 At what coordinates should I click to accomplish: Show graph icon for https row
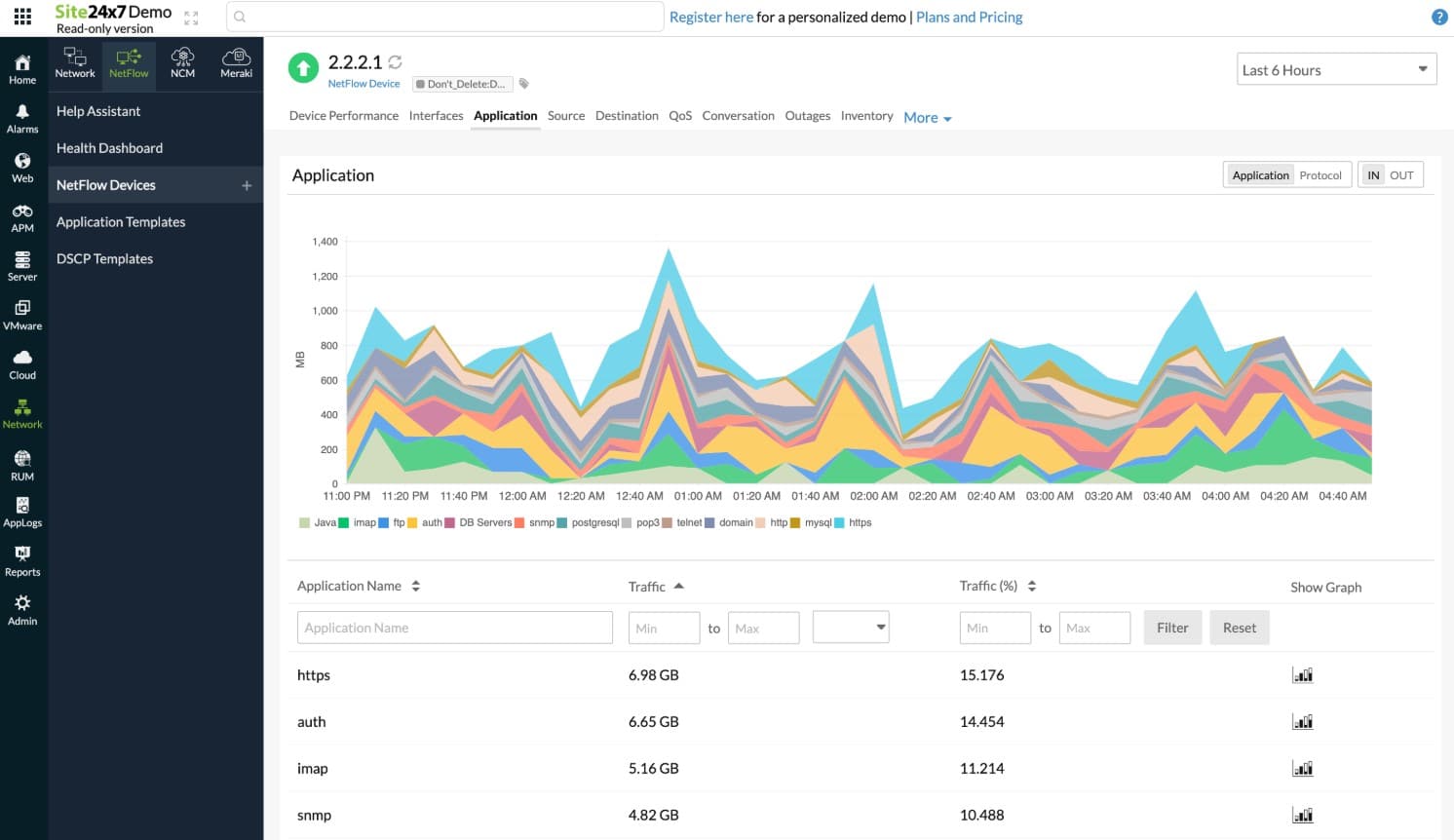[x=1303, y=674]
